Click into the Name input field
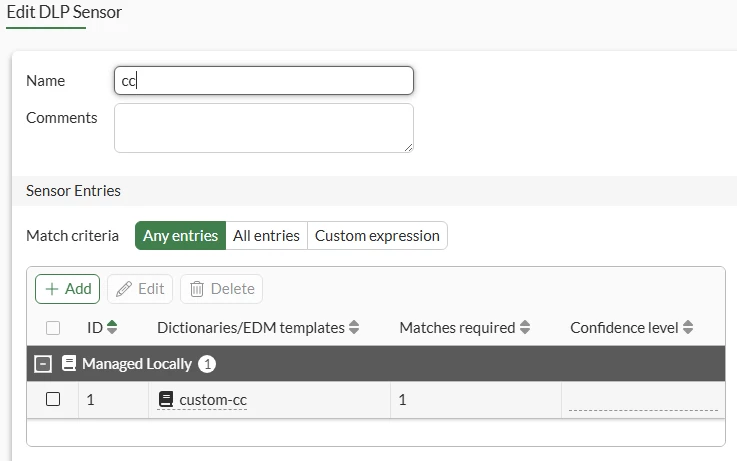The height and width of the screenshot is (461, 737). tap(264, 80)
